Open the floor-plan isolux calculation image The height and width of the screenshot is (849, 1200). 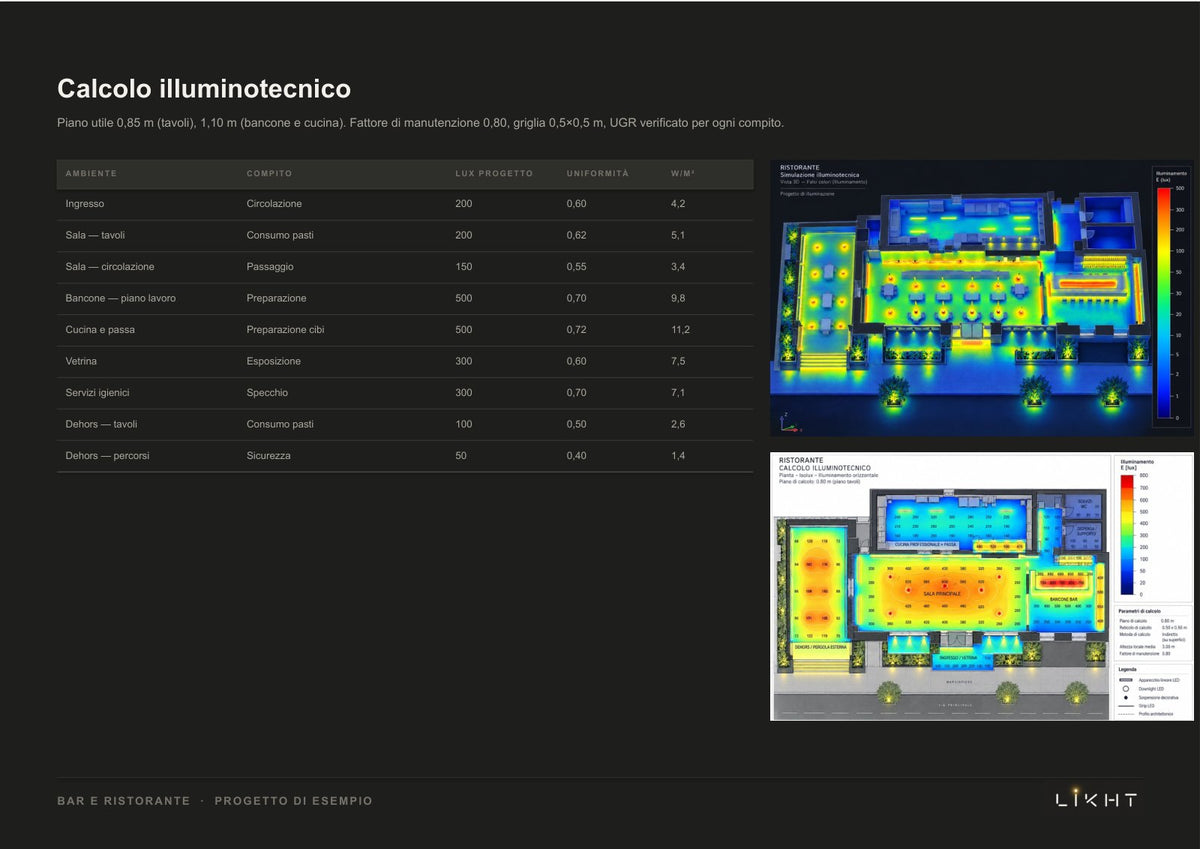pyautogui.click(x=982, y=586)
